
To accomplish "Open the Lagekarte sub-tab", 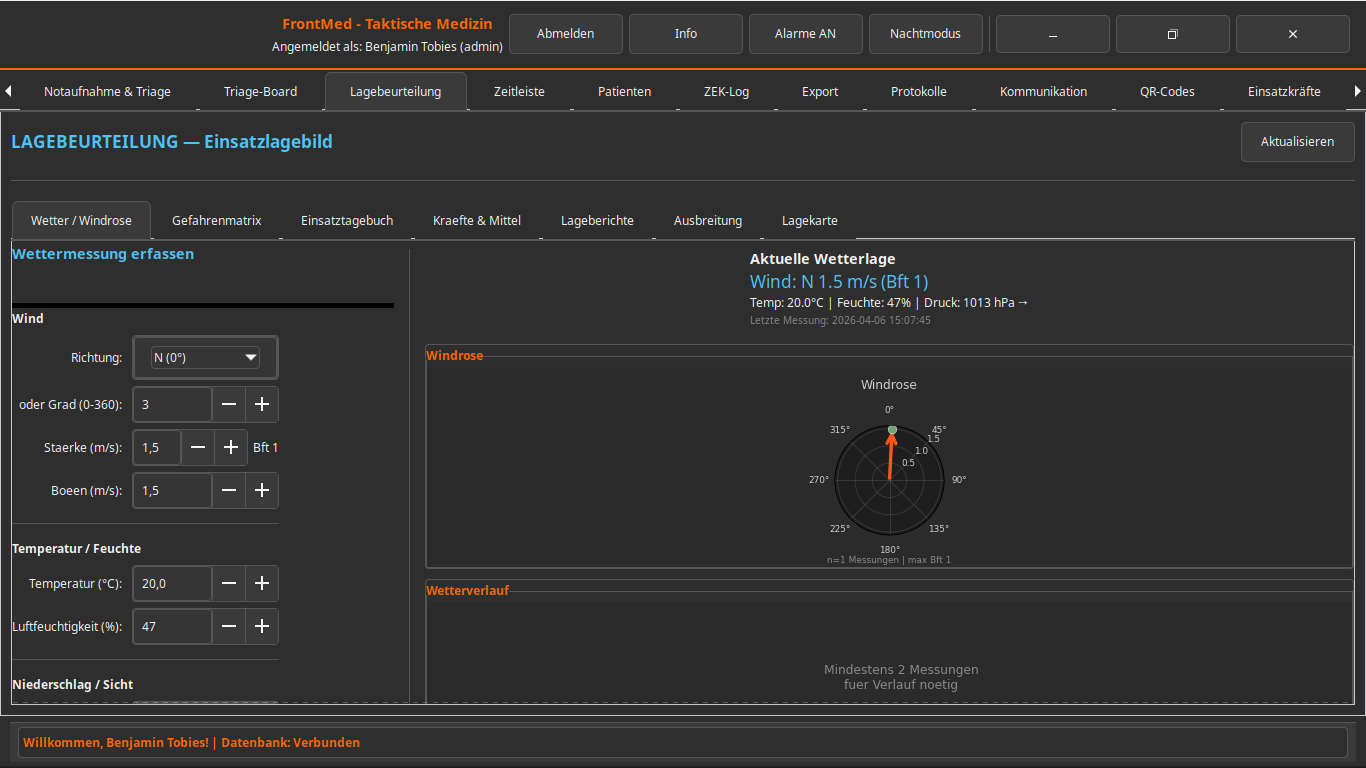I will [x=809, y=221].
